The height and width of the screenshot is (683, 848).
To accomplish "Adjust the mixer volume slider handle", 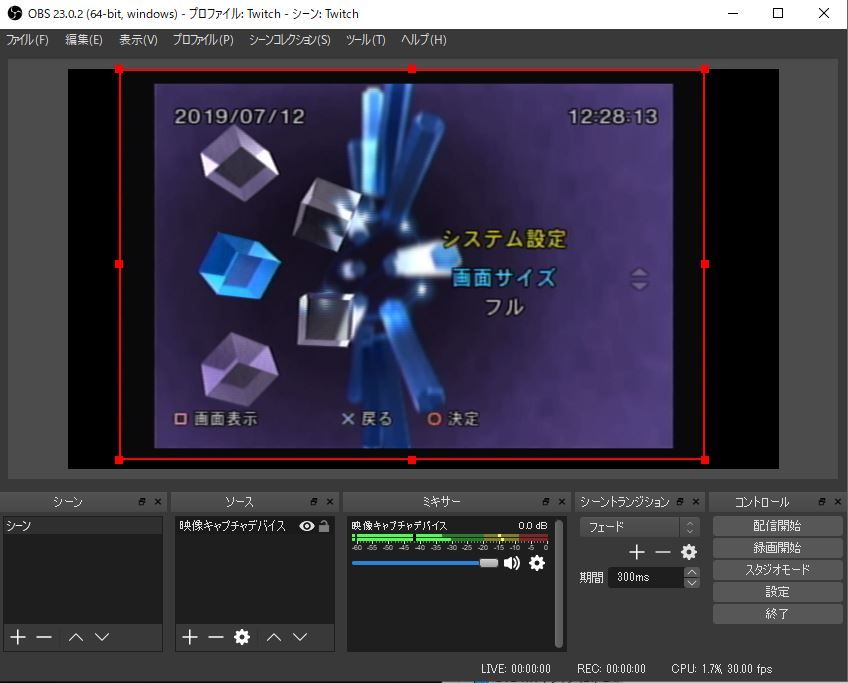I will pyautogui.click(x=489, y=563).
